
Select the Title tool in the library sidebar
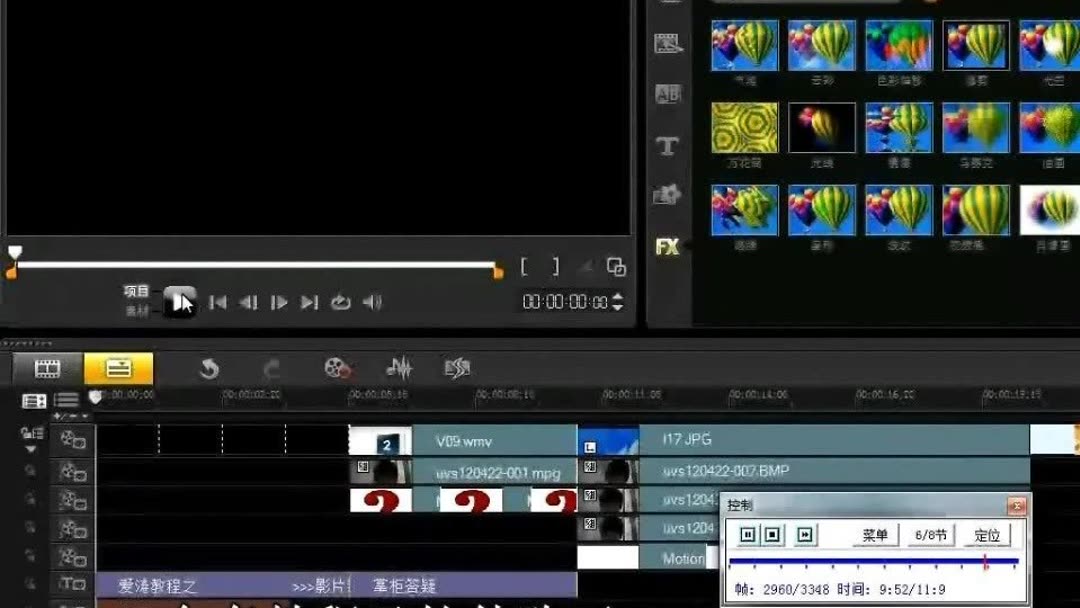coord(668,145)
